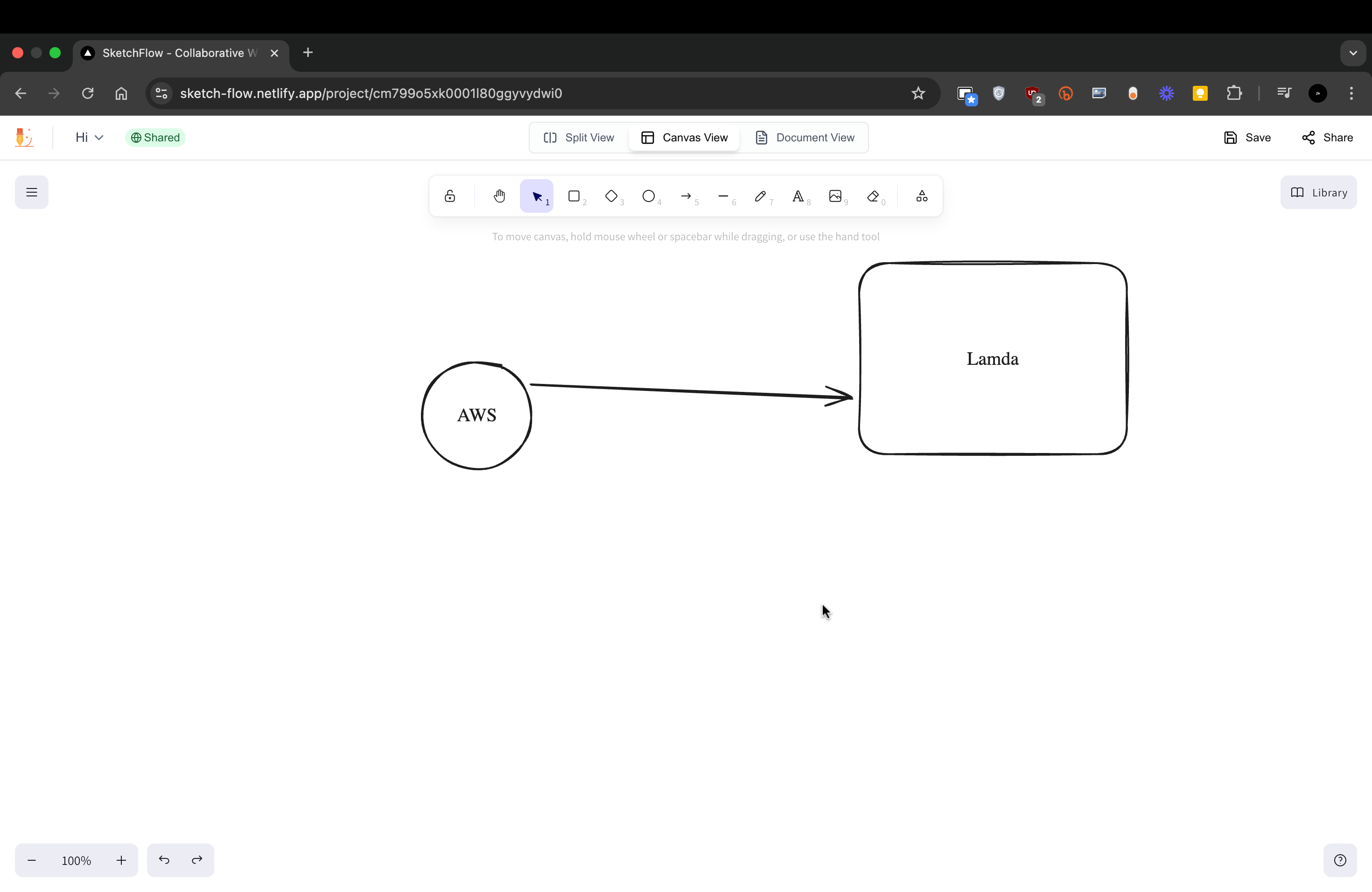
Task: Select the Lamda rectangle shape
Action: tap(993, 358)
